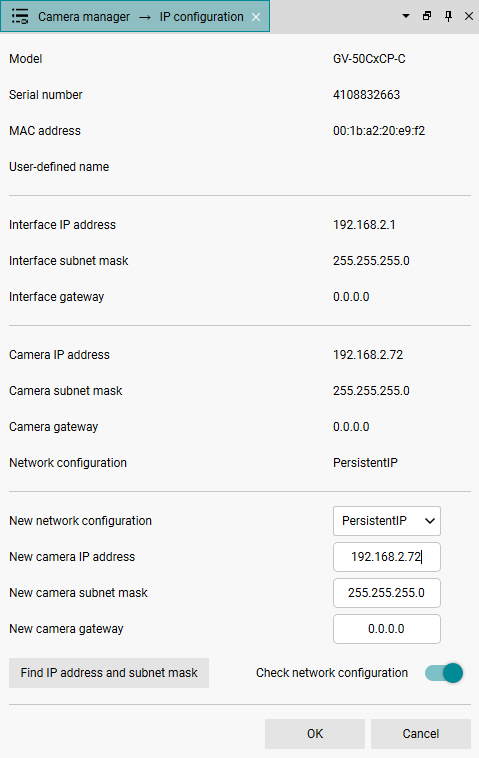Close the panel with the X icon
This screenshot has width=479, height=758.
[469, 16]
